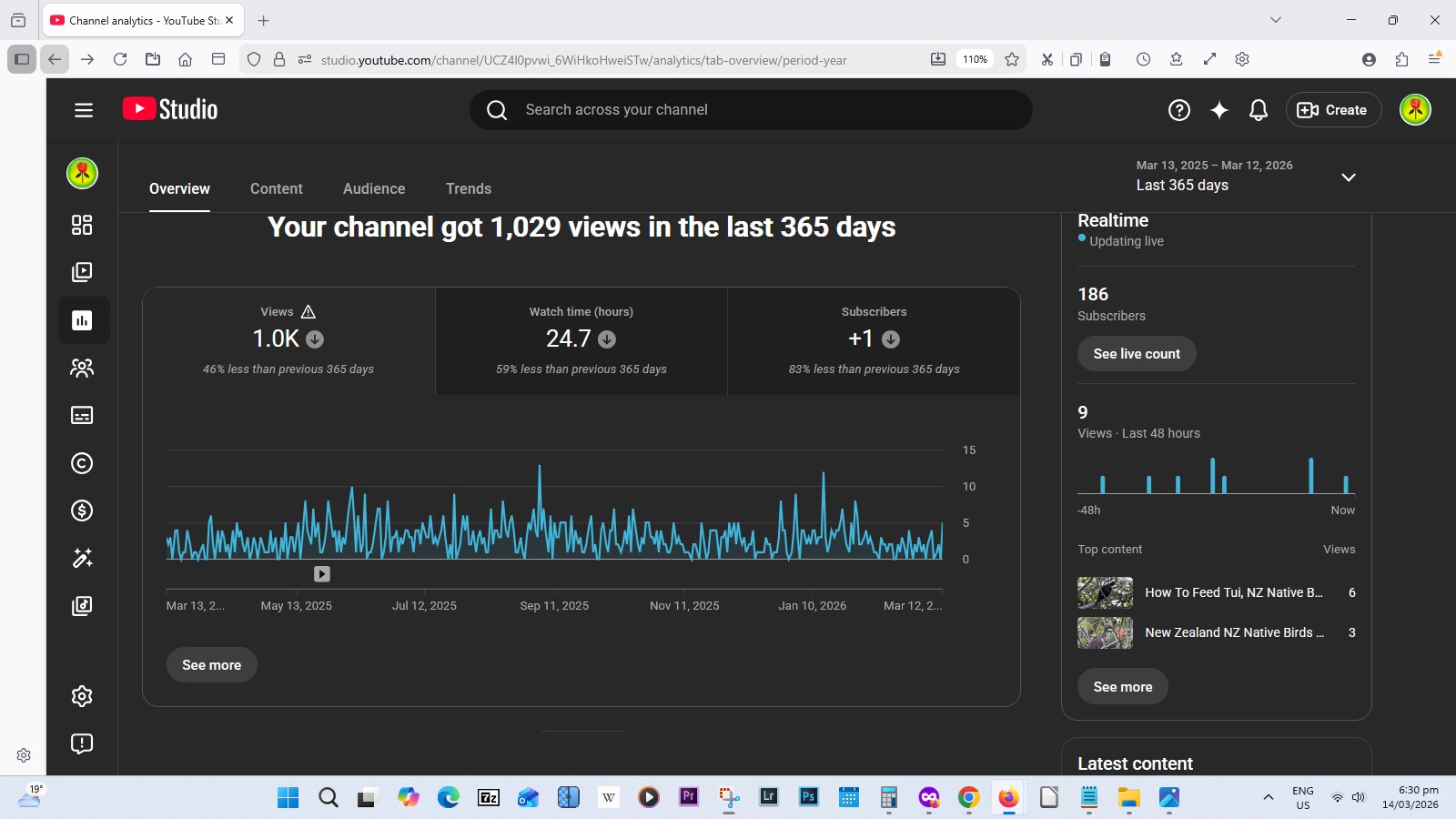Select the Watch time (hours) metric card
The image size is (1456, 819).
click(x=581, y=341)
